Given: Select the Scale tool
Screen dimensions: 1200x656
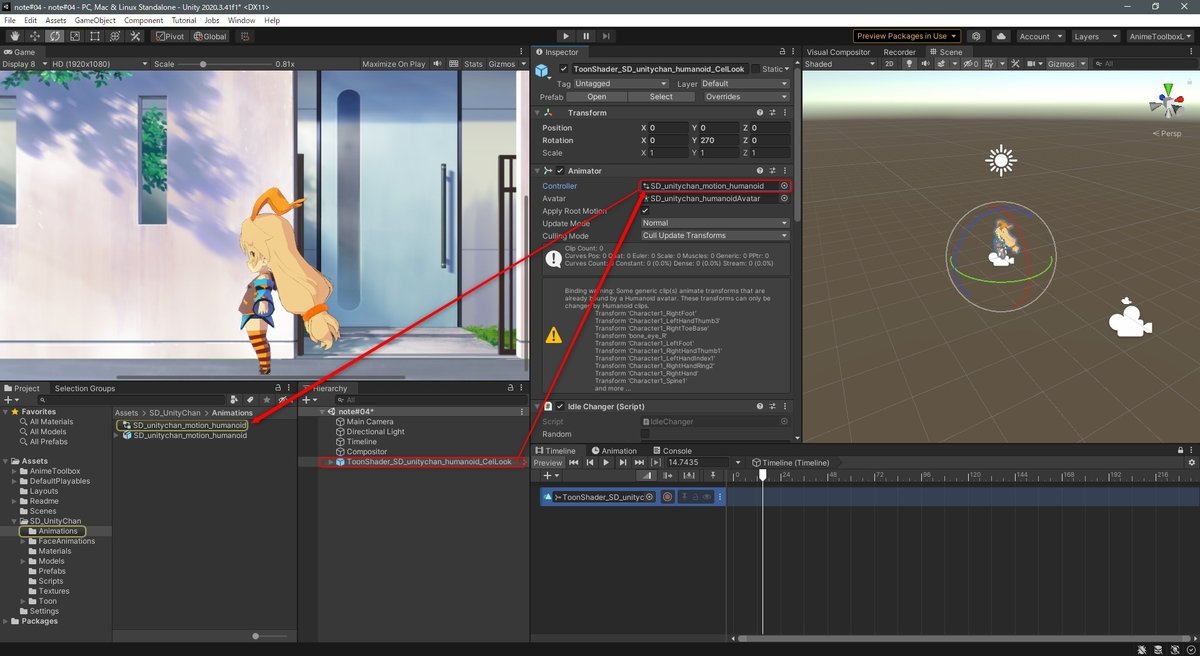Looking at the screenshot, I should pos(75,36).
